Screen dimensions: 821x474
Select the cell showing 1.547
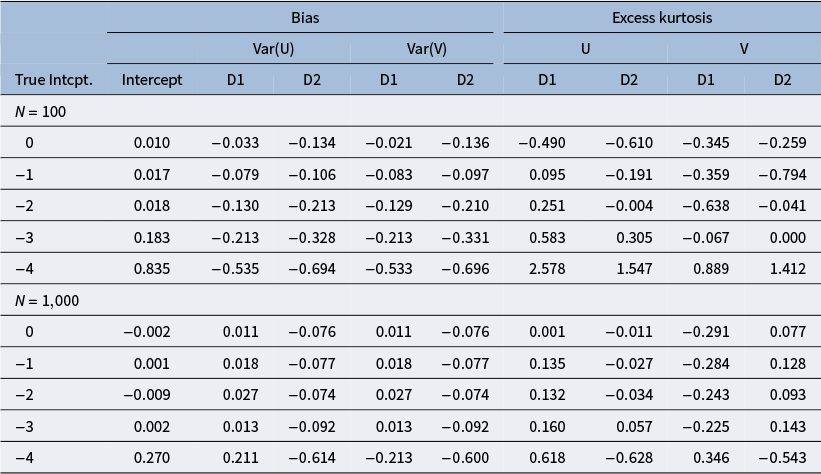(x=634, y=269)
